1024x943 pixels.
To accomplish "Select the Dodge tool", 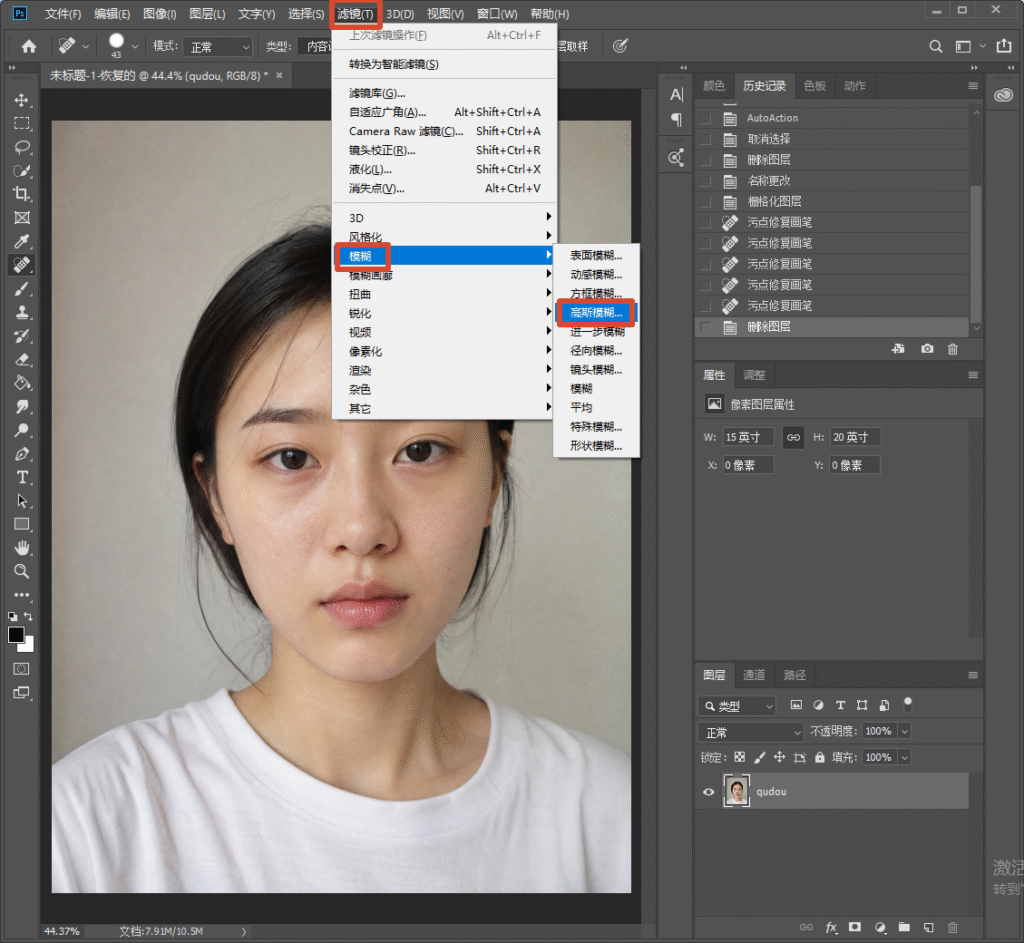I will coord(22,430).
